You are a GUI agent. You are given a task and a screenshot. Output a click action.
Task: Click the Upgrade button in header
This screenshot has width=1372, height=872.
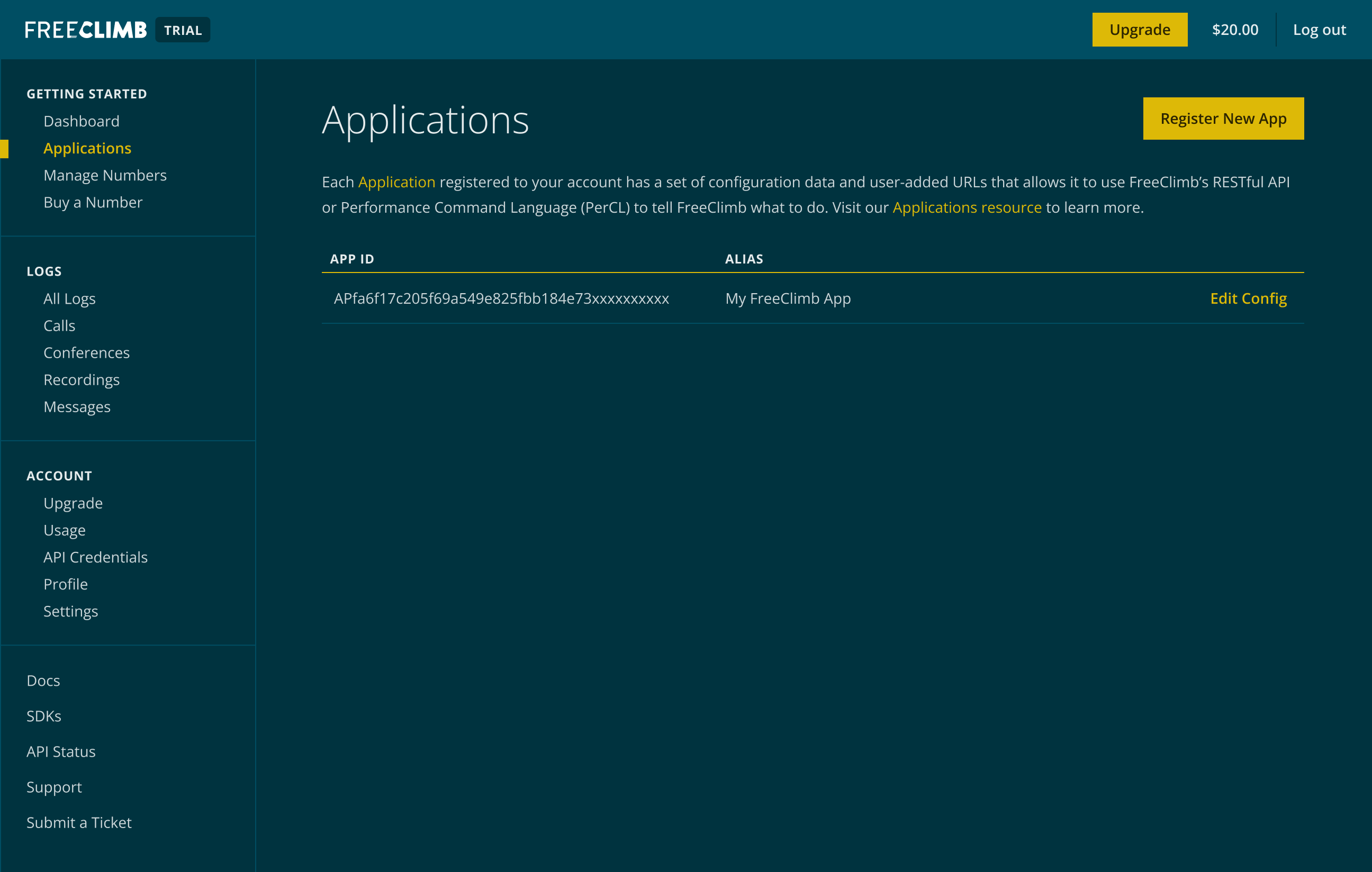[1140, 30]
